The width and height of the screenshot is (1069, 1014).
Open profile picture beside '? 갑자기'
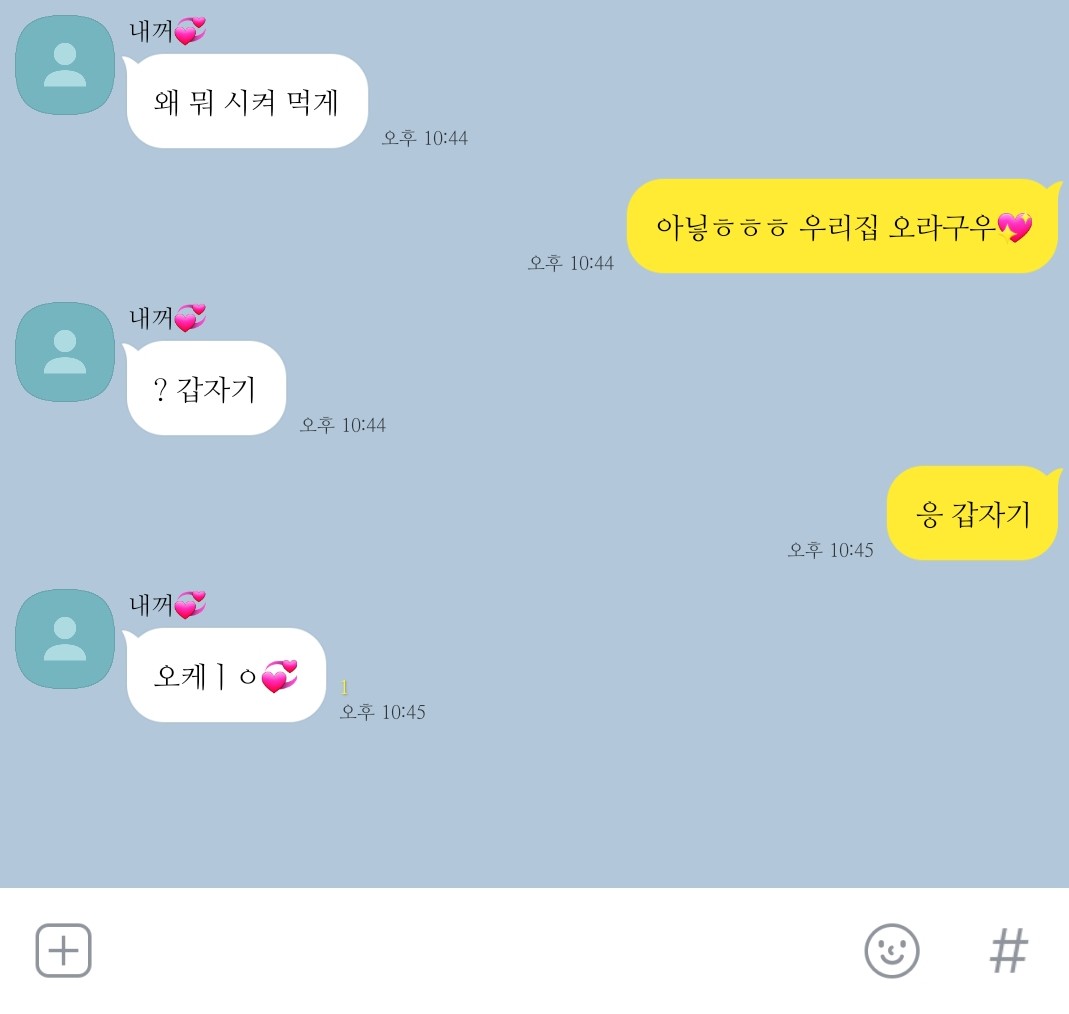(x=65, y=352)
